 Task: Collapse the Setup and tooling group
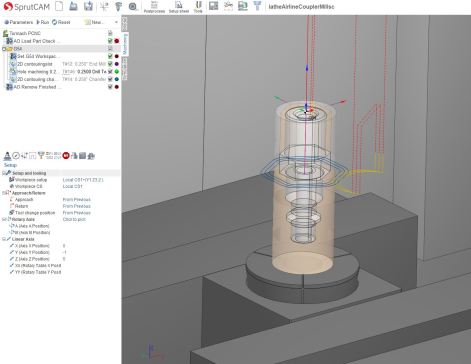[4, 173]
